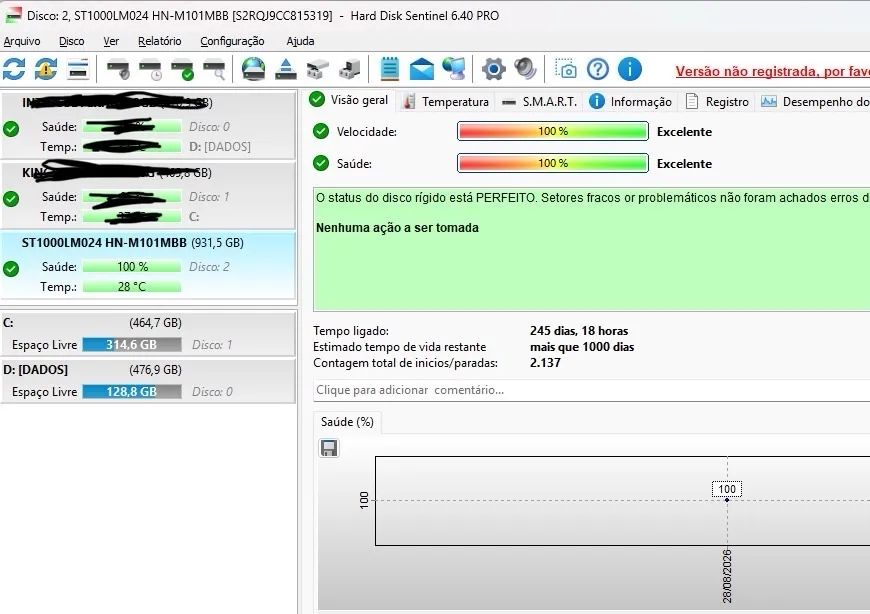Click the floppy disk save icon by the health graph
Image resolution: width=870 pixels, height=614 pixels.
pyautogui.click(x=329, y=448)
